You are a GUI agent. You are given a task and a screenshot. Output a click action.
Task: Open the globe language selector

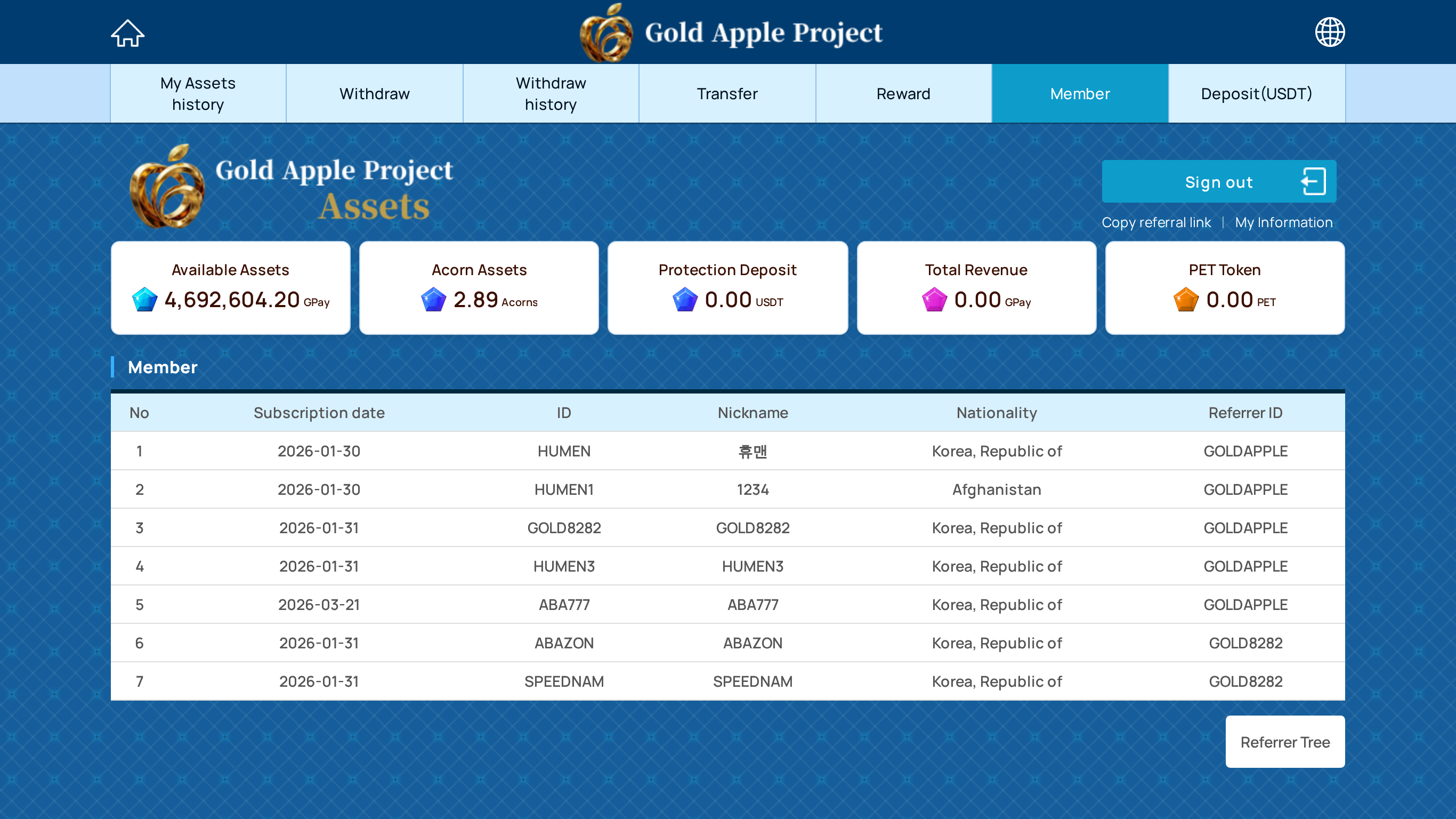tap(1329, 32)
